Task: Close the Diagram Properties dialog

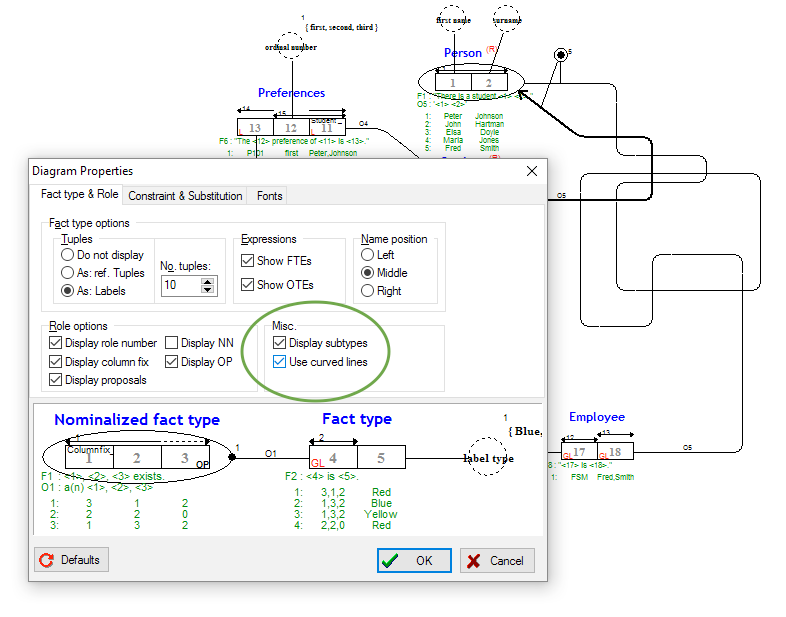Action: point(531,171)
